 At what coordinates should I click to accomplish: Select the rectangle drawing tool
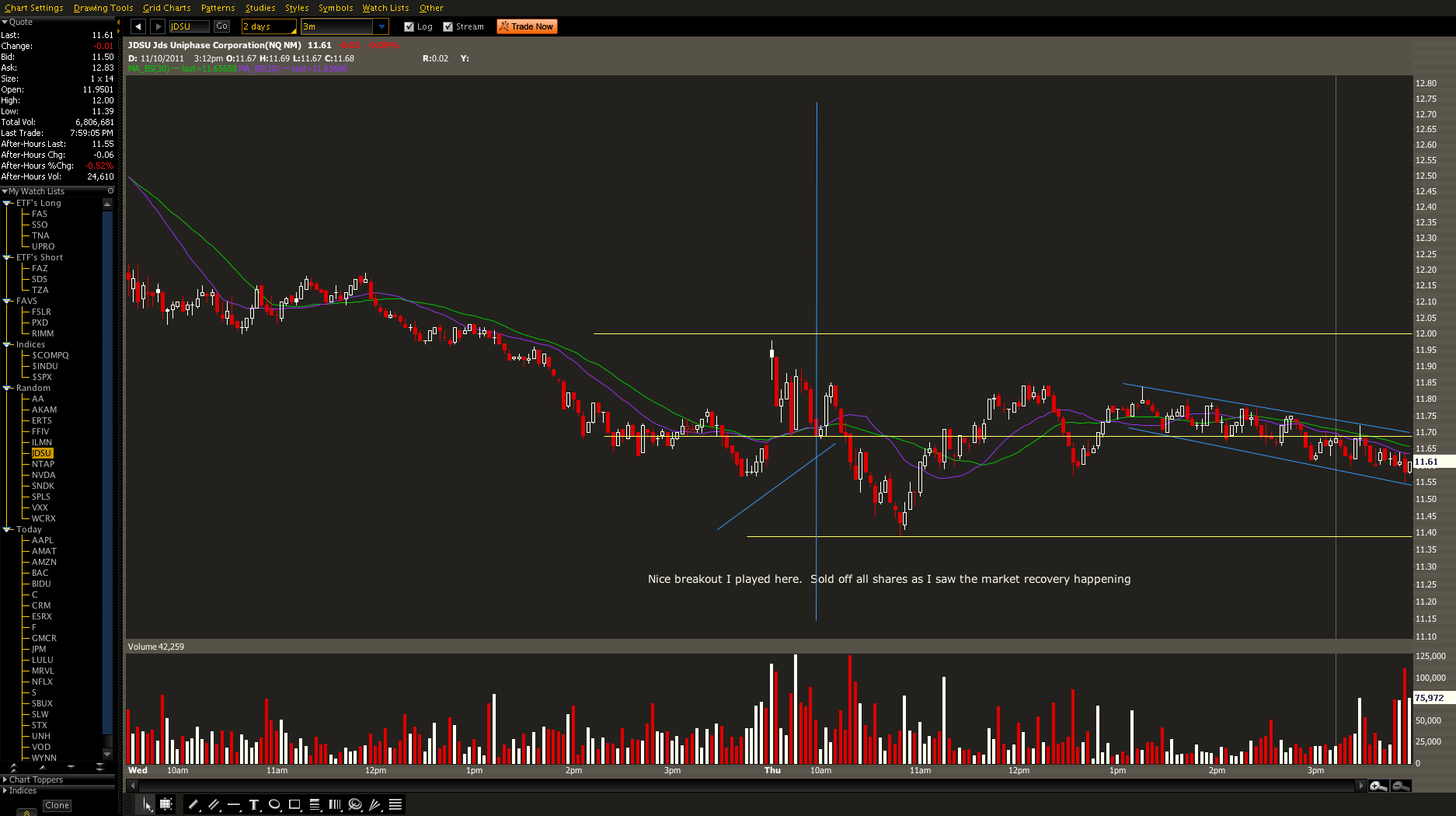pos(294,805)
